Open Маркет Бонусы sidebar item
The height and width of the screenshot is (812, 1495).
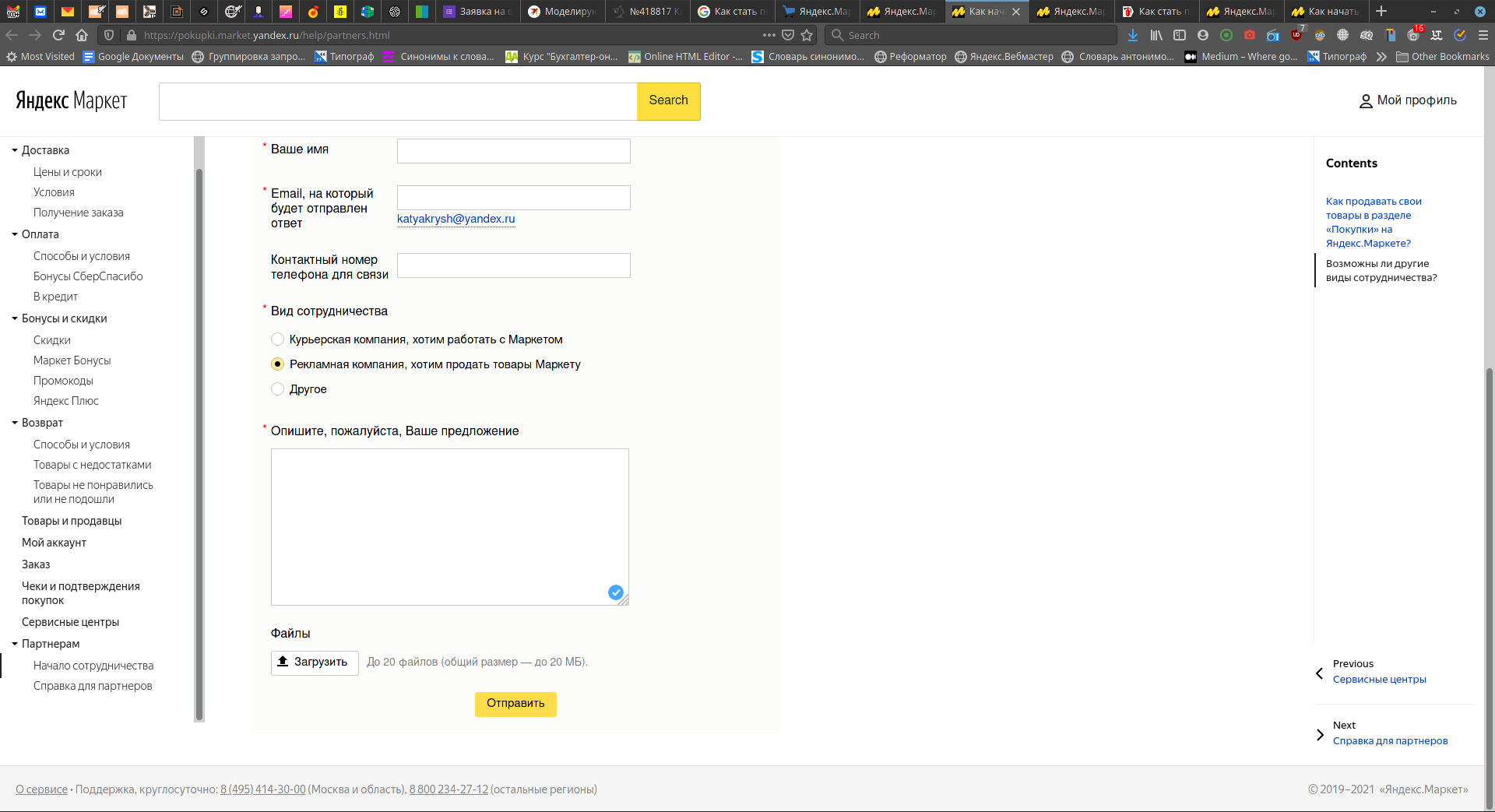click(72, 360)
